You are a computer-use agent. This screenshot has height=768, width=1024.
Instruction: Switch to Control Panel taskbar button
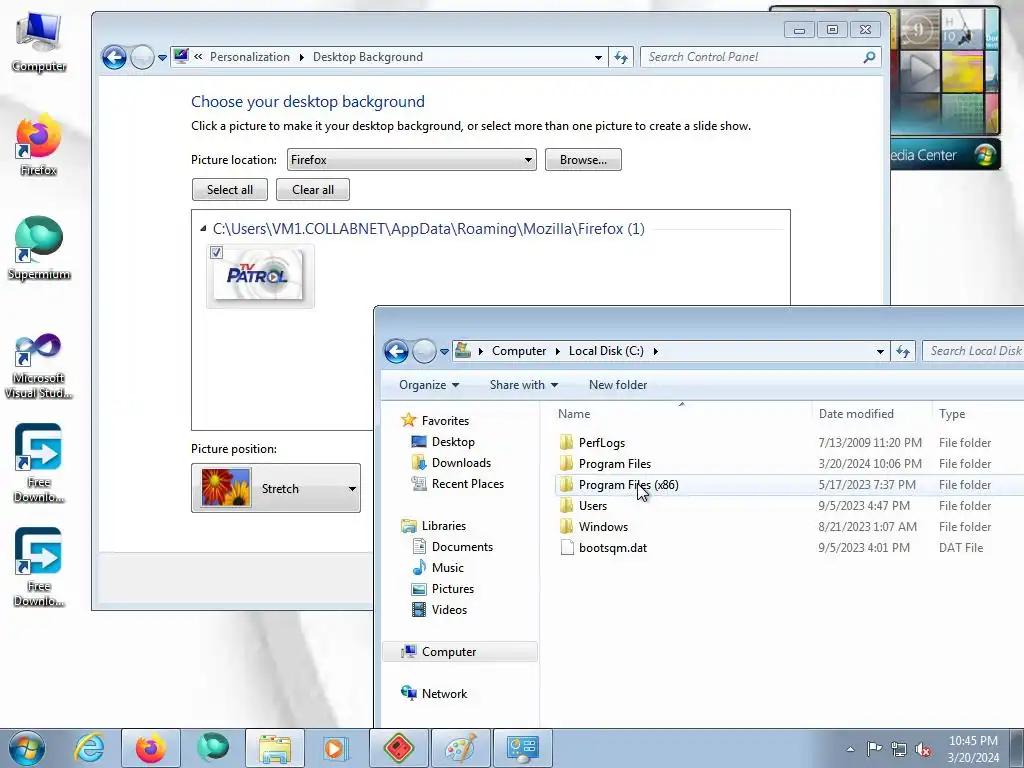click(x=522, y=748)
